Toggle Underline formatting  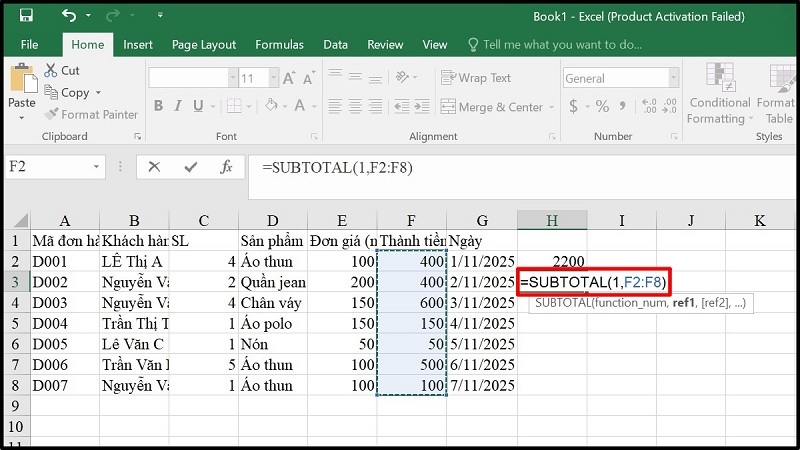[198, 106]
